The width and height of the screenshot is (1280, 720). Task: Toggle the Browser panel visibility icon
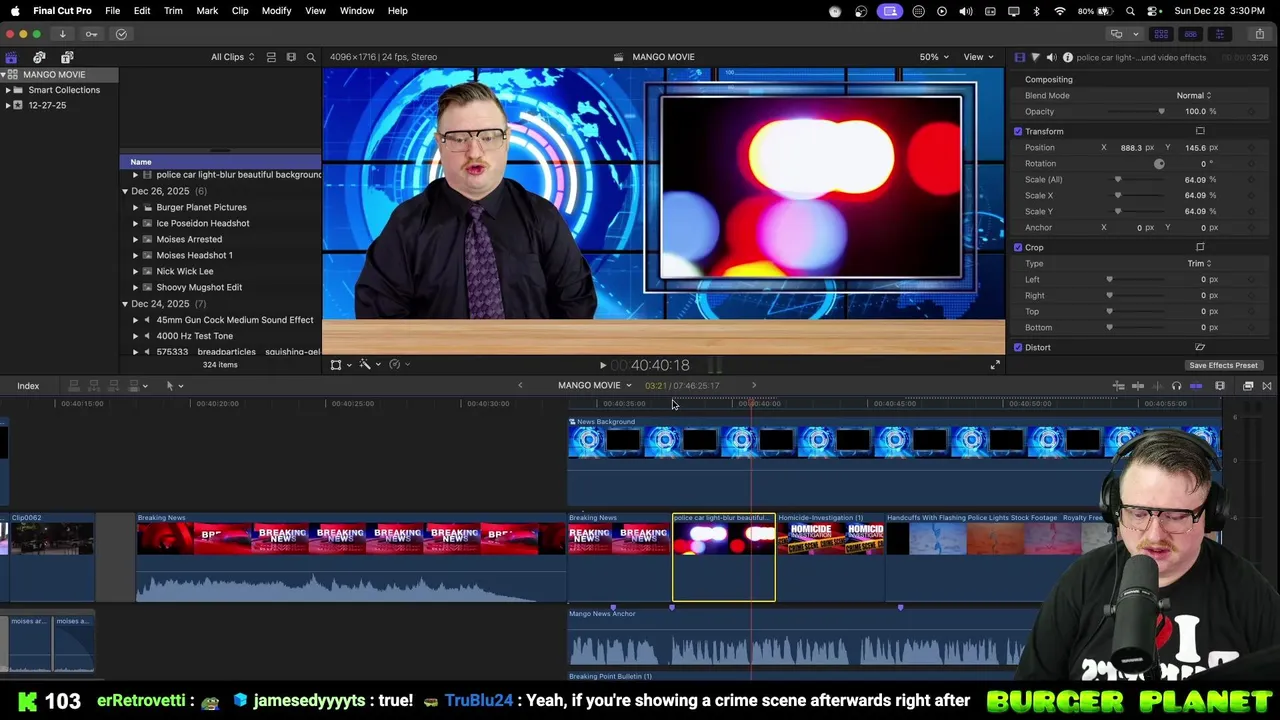point(1161,34)
